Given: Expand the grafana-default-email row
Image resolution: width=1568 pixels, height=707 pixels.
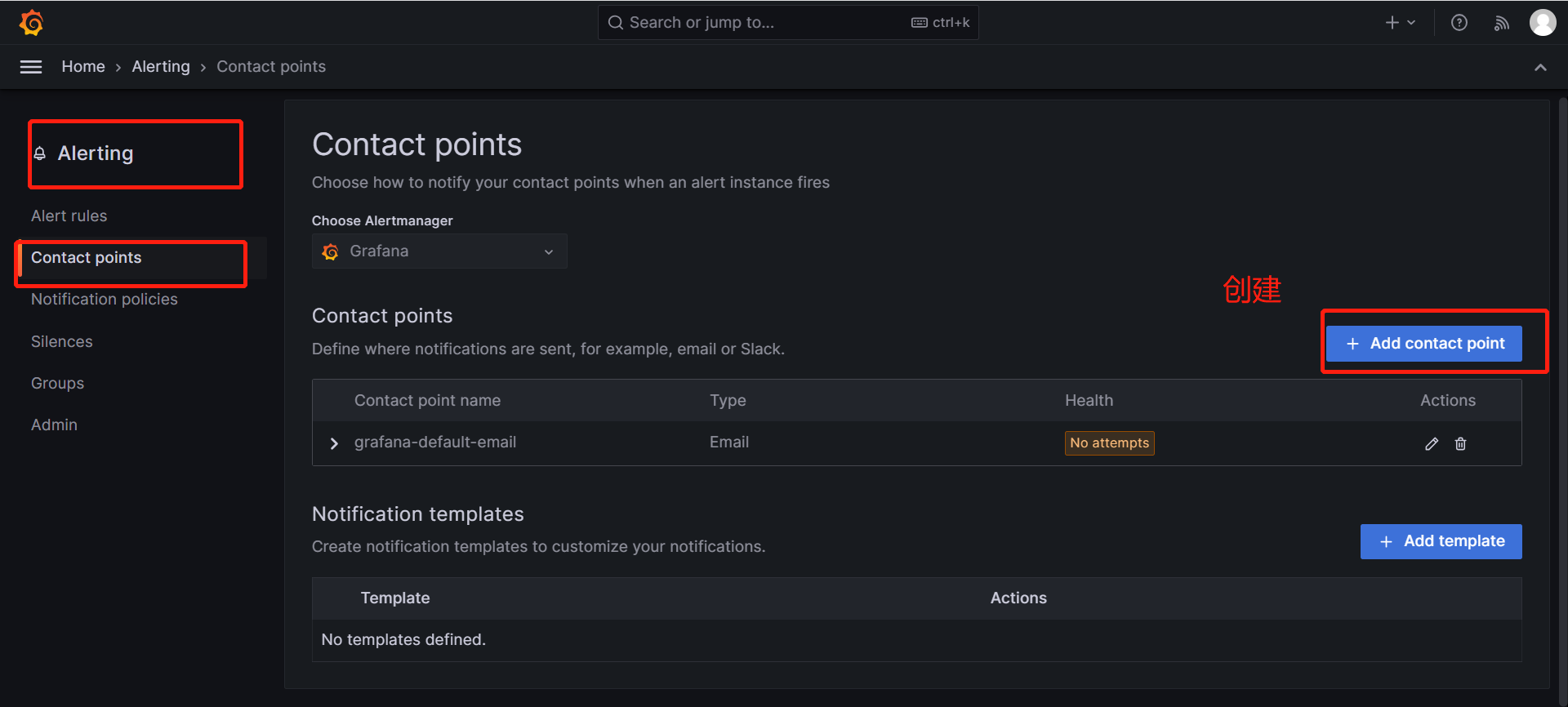Looking at the screenshot, I should [334, 443].
